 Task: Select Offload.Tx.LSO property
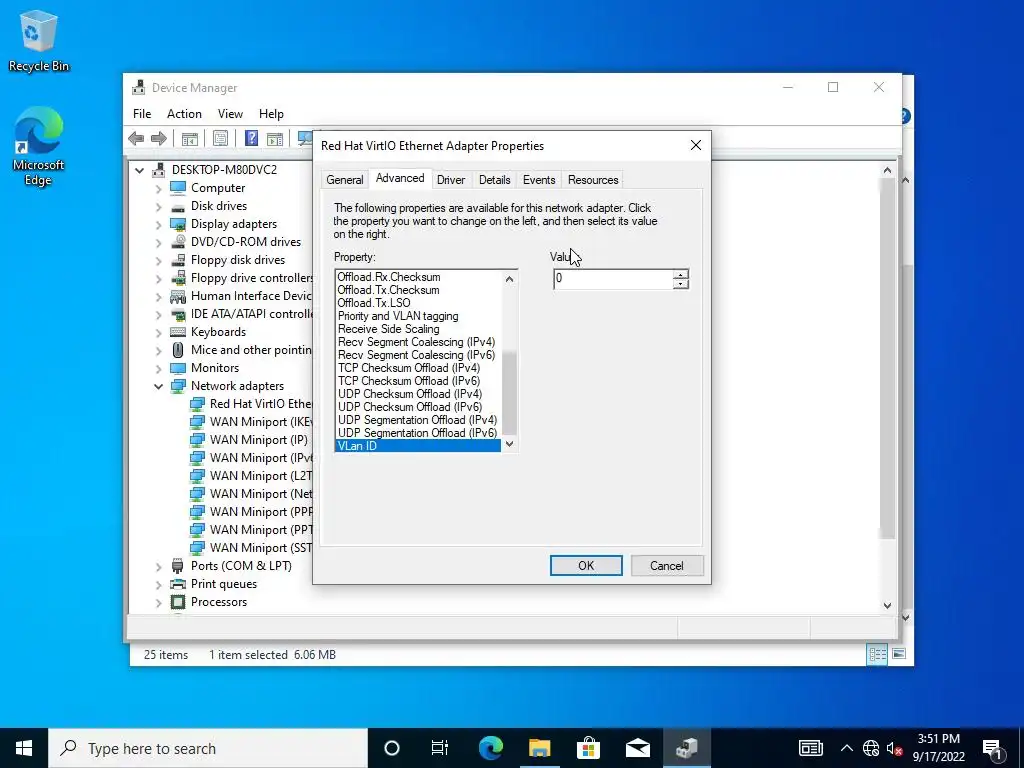tap(374, 303)
